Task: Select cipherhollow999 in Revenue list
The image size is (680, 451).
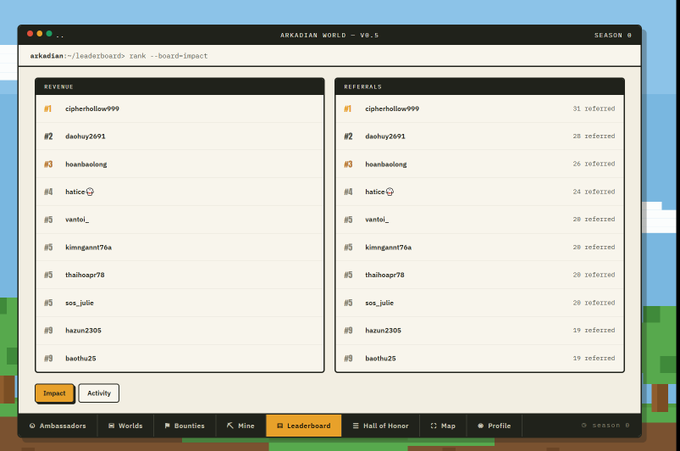Action: (180, 109)
